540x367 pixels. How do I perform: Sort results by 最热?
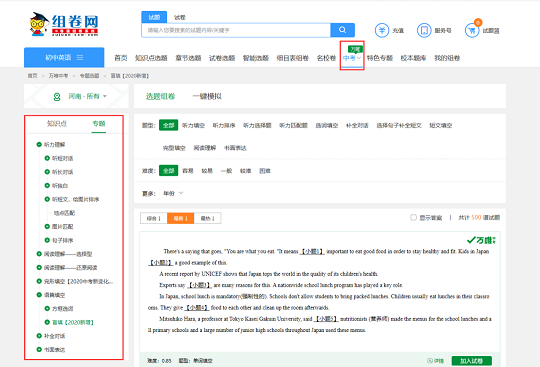tap(208, 218)
